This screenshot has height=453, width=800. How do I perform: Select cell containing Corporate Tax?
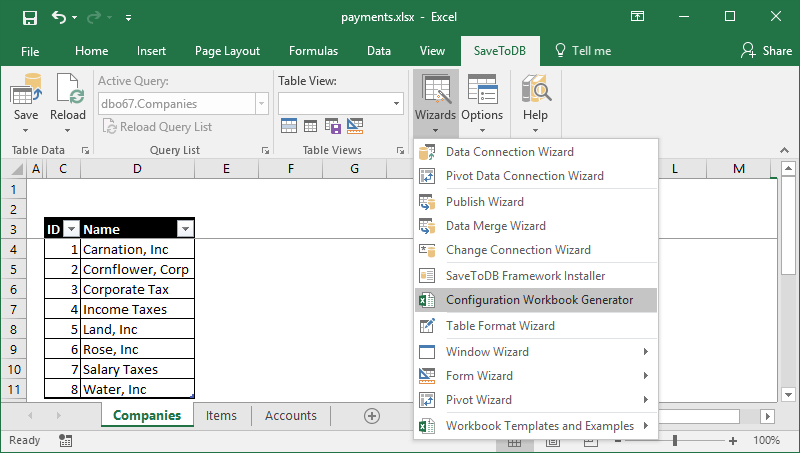tap(137, 289)
